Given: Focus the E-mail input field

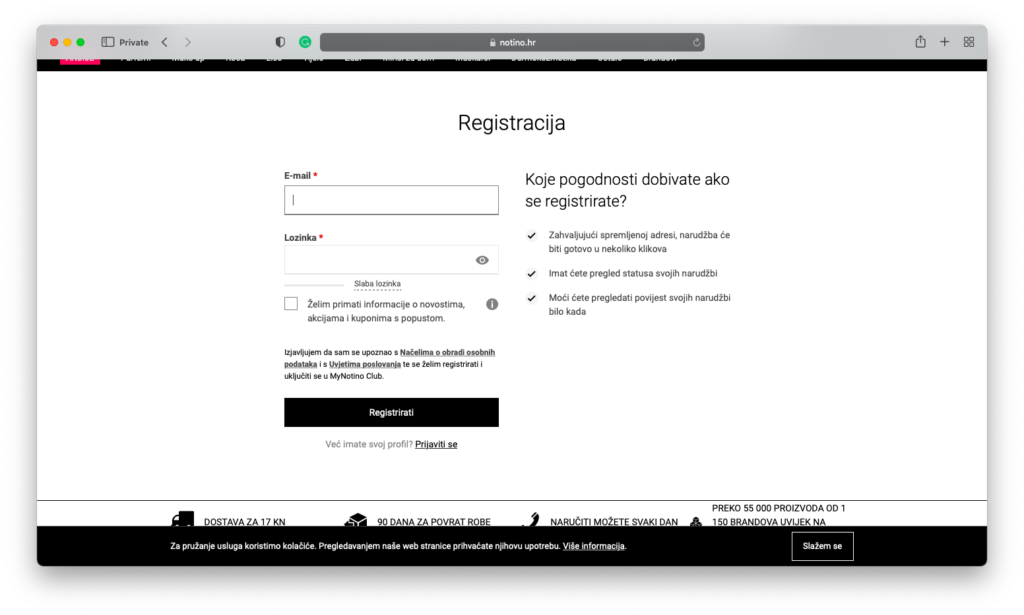Looking at the screenshot, I should coord(391,200).
